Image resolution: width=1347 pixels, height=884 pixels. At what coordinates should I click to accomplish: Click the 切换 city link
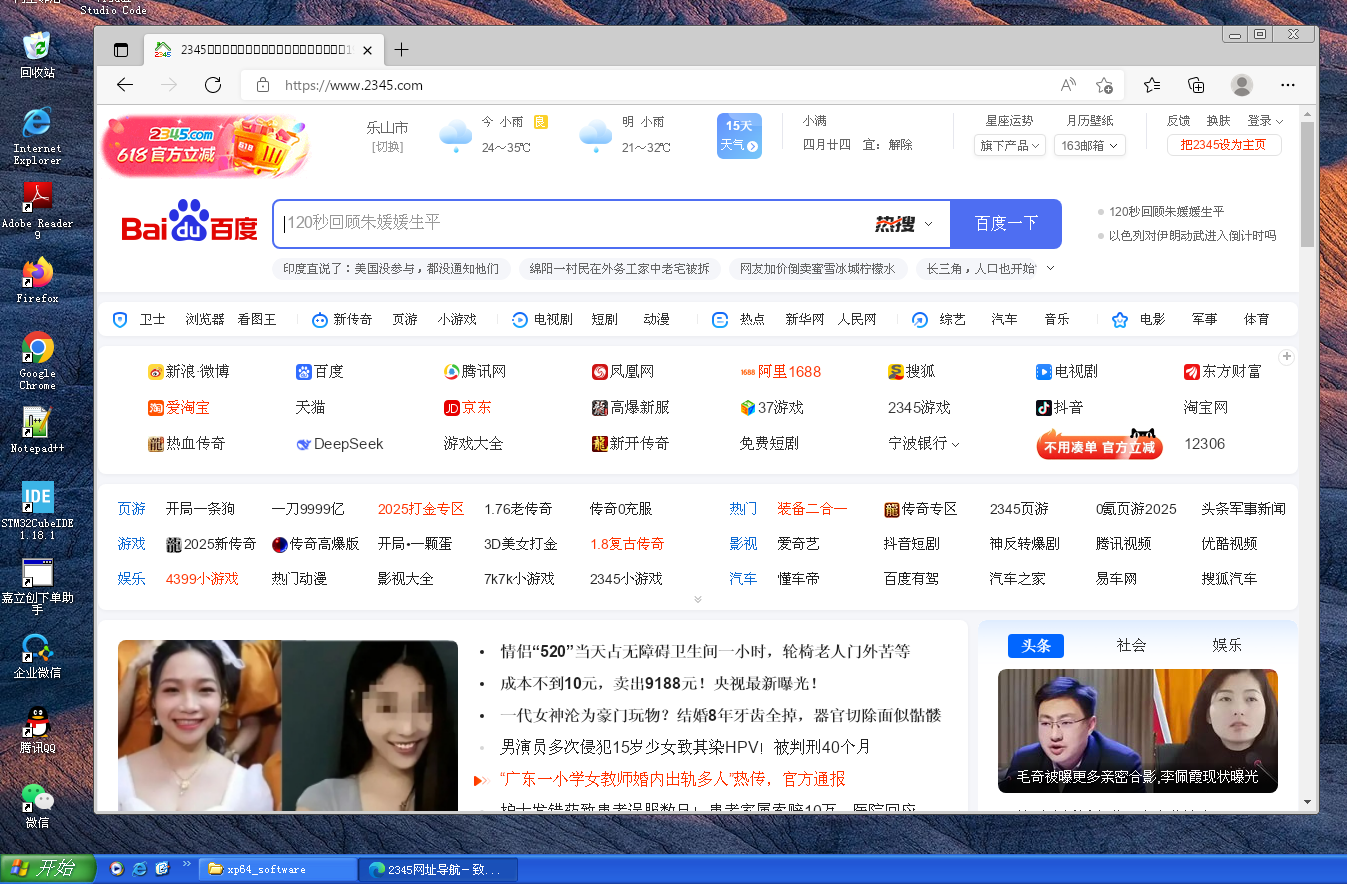pos(387,147)
